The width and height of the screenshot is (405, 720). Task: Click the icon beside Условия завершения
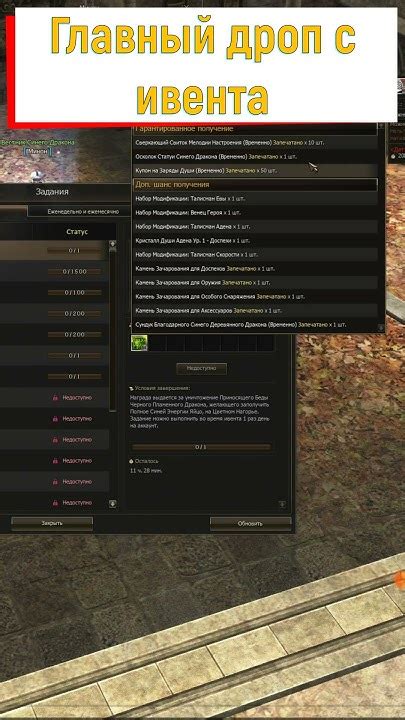tap(131, 388)
